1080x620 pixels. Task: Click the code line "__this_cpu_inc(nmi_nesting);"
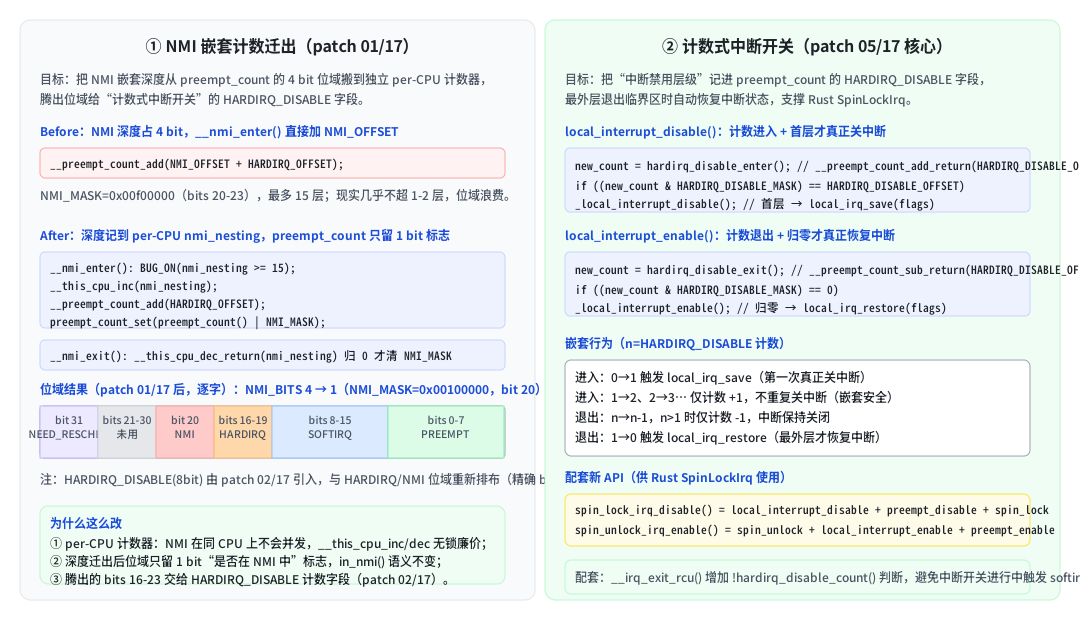point(134,286)
